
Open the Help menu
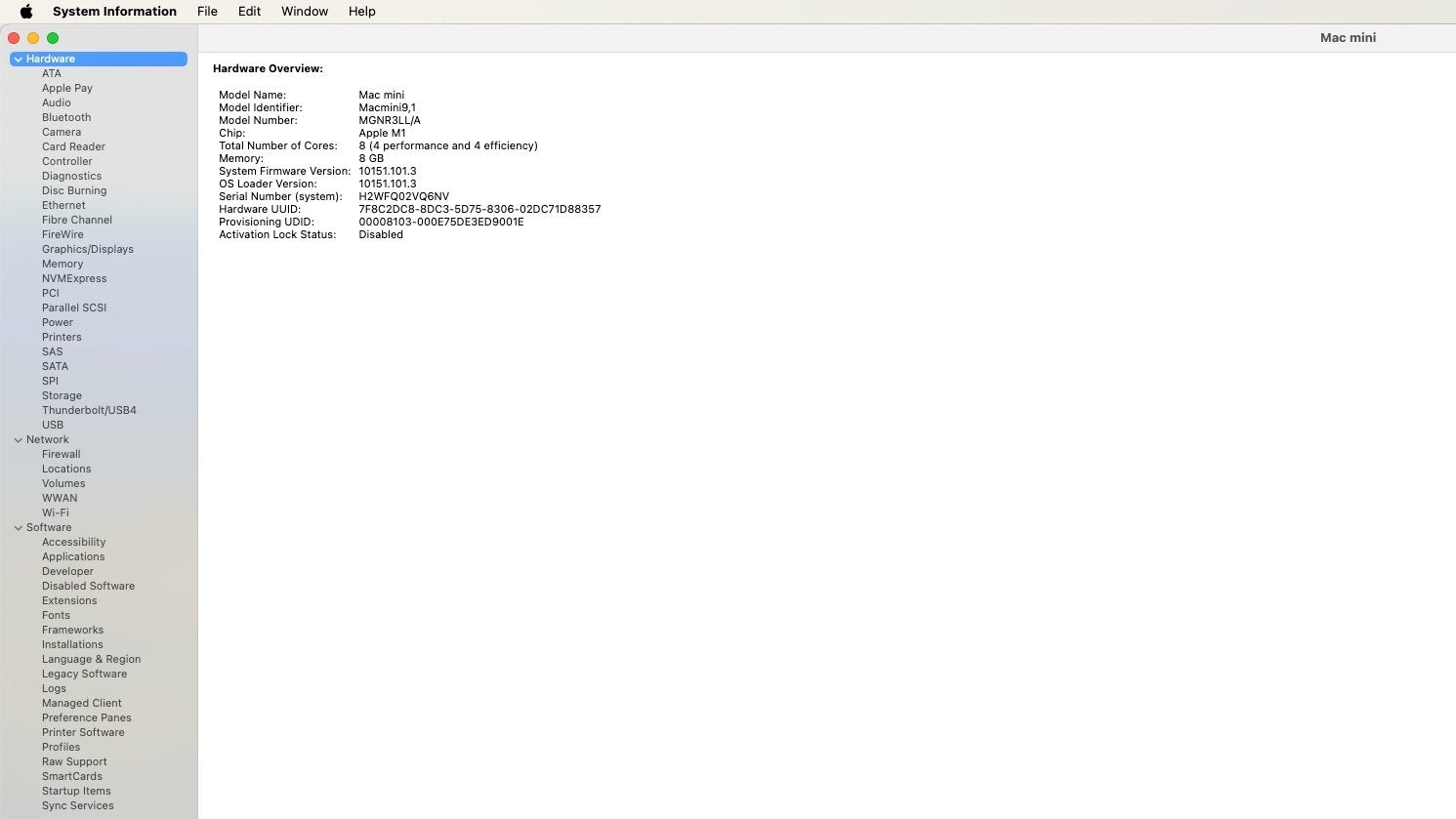[362, 12]
